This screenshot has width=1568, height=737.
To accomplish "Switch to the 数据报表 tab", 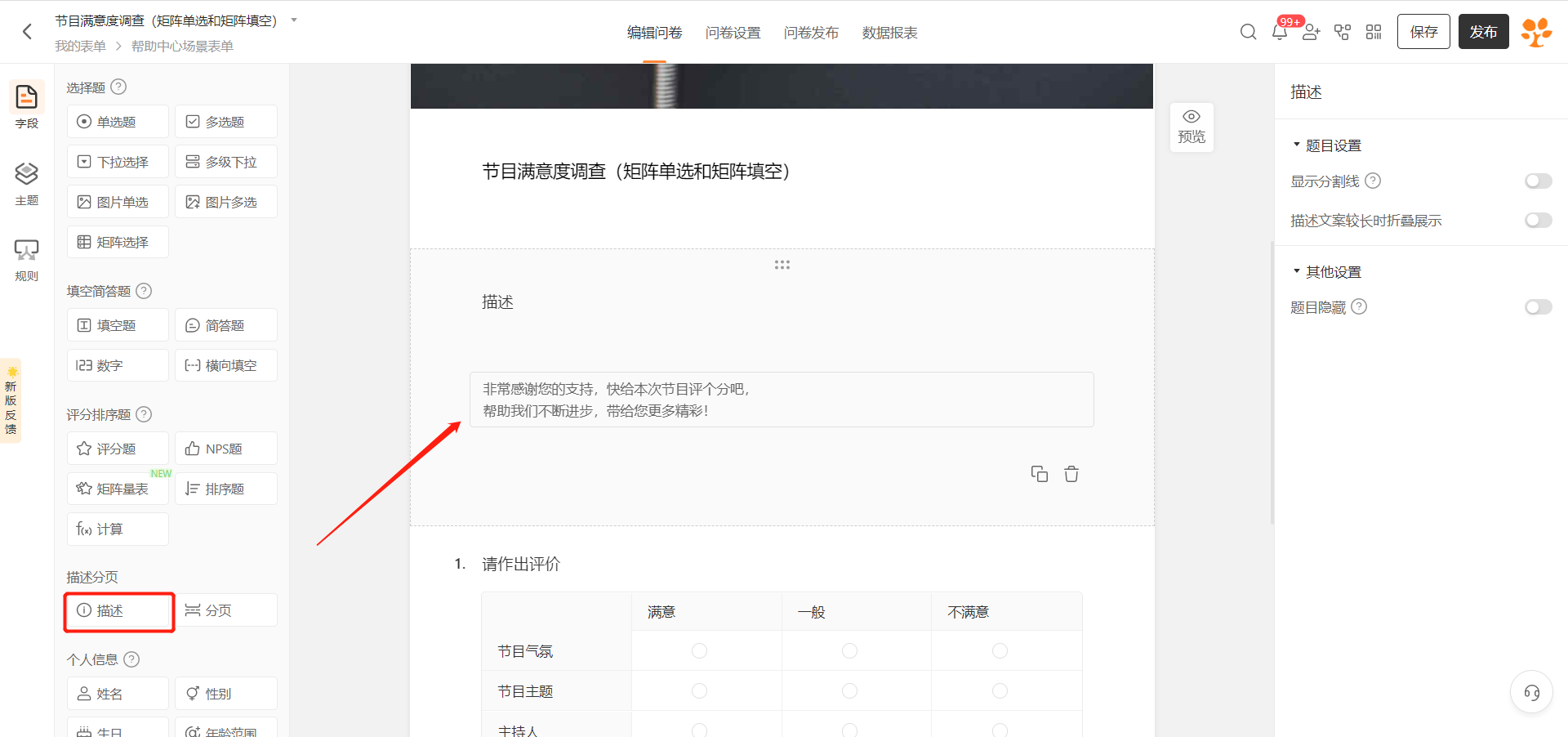I will point(889,33).
